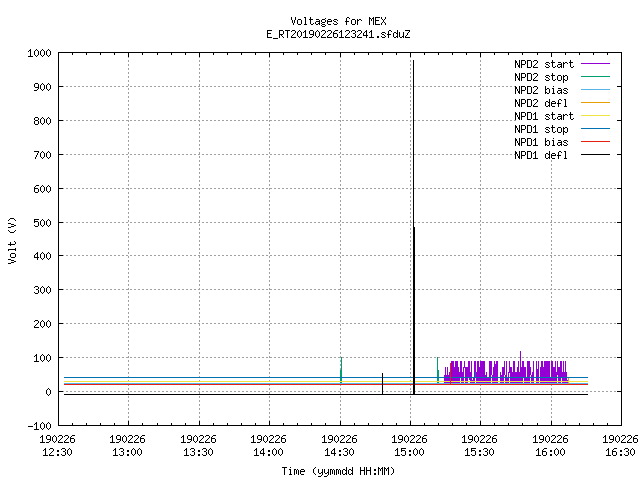Click the green NPD2 stop legend line
640x480 pixels.
[x=596, y=76]
